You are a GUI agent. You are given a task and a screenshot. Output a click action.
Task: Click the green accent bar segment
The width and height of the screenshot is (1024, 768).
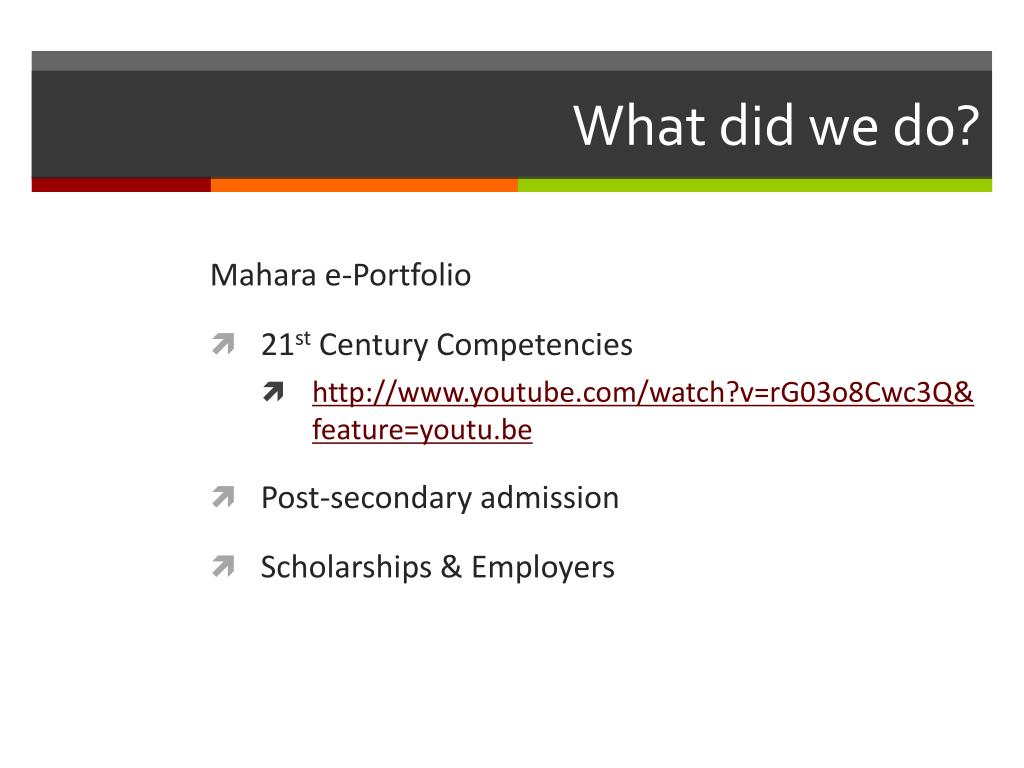click(755, 185)
